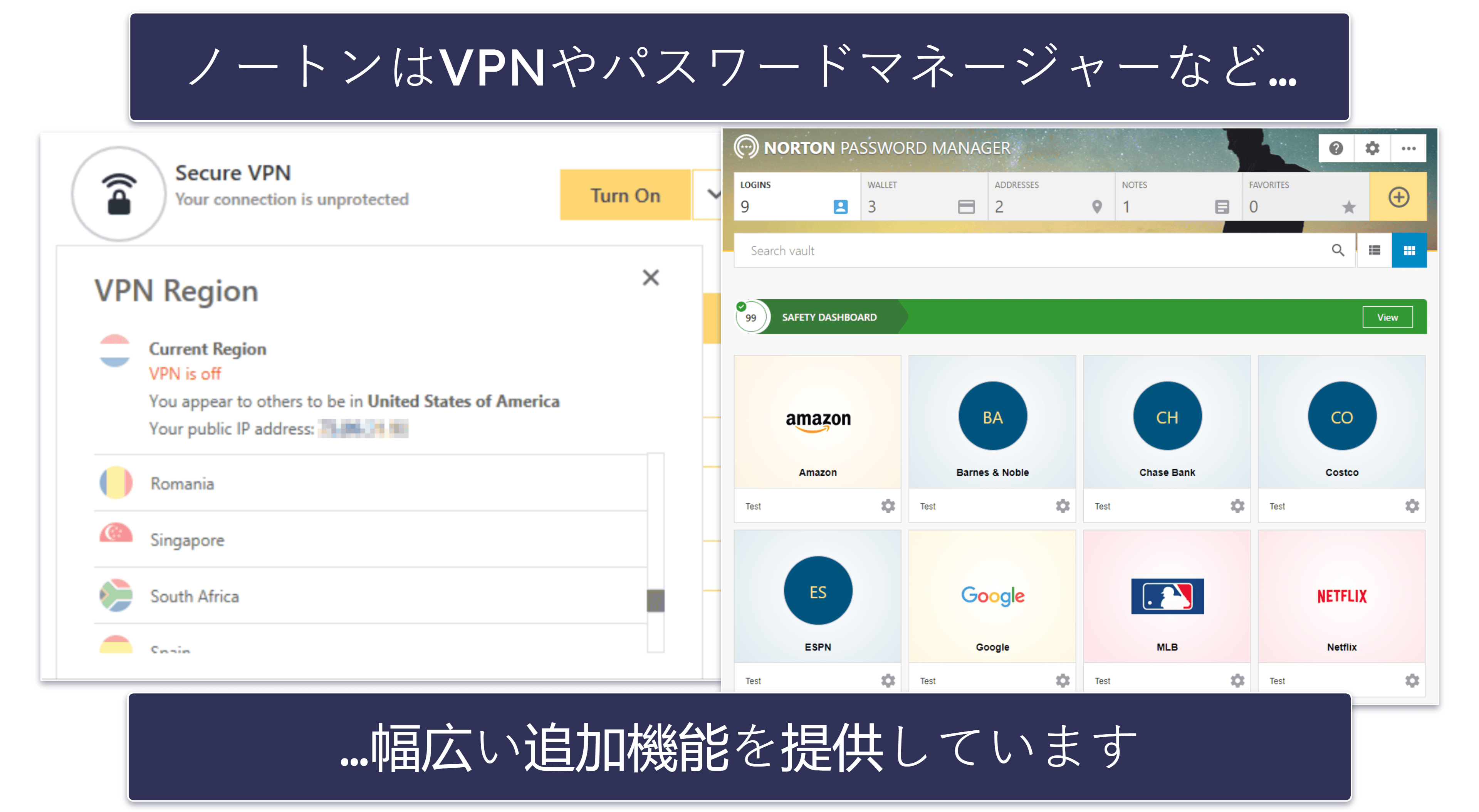
Task: Click the South Africa flag icon
Action: [x=116, y=595]
